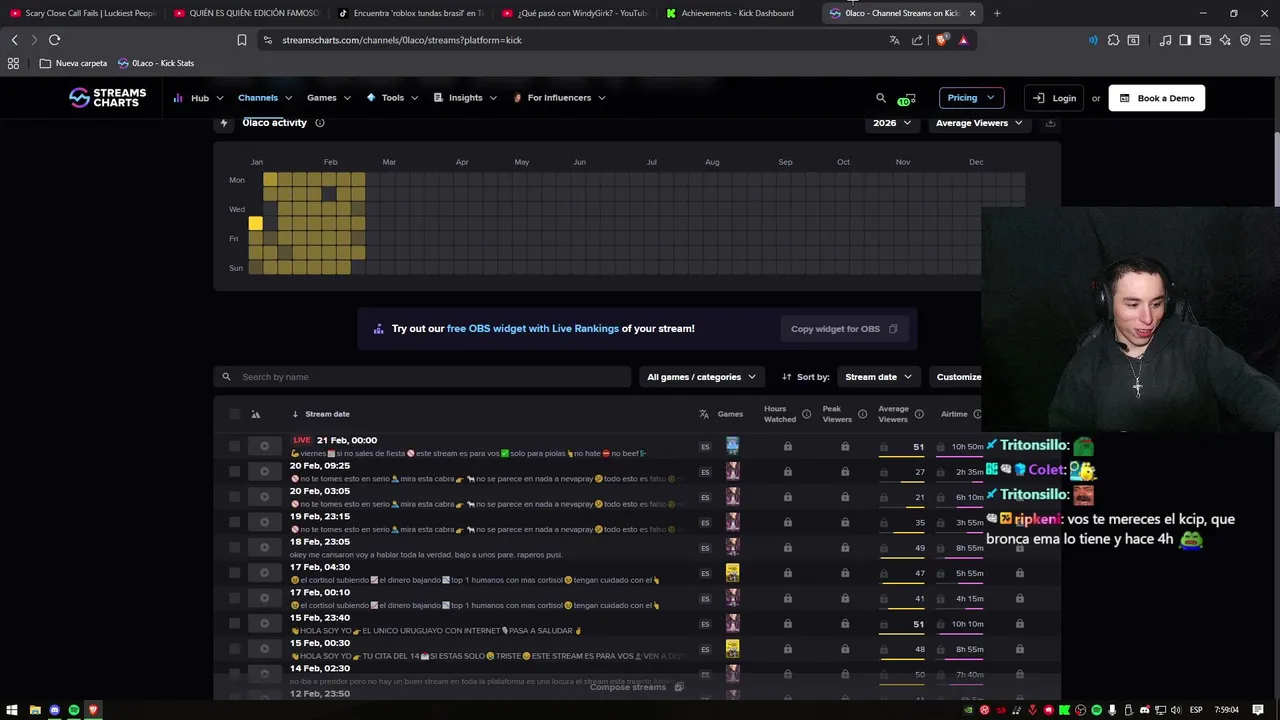Play the 21 Feb, 00:00 live stream row
Viewport: 1280px width, 720px height.
tap(264, 447)
